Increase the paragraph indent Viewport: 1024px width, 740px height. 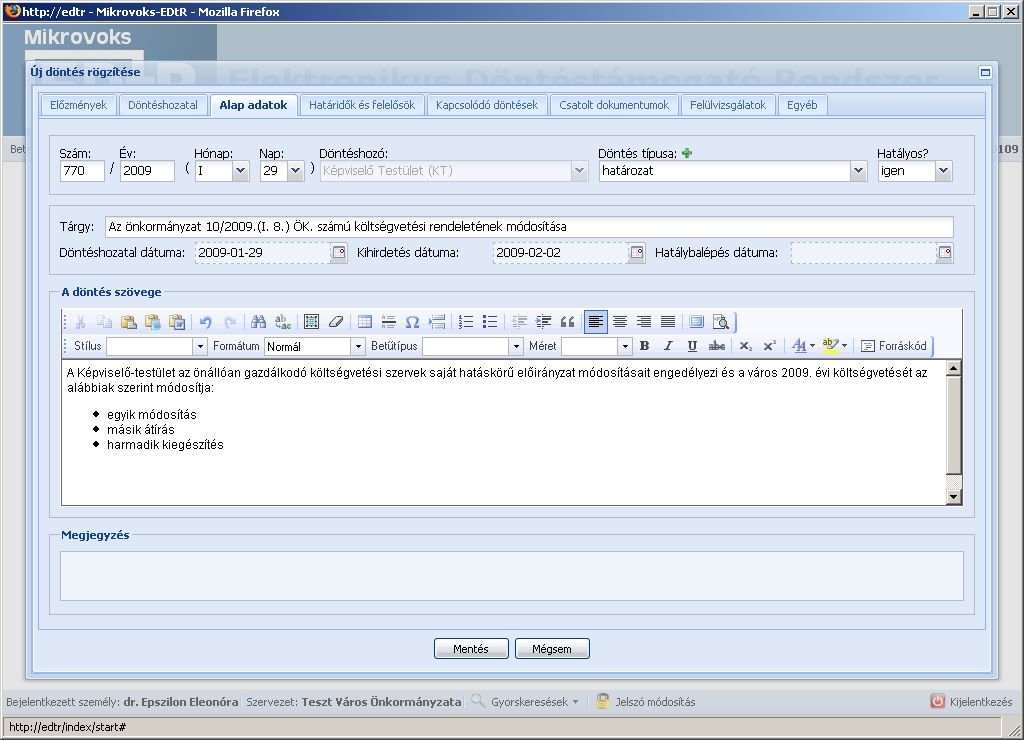(x=543, y=322)
